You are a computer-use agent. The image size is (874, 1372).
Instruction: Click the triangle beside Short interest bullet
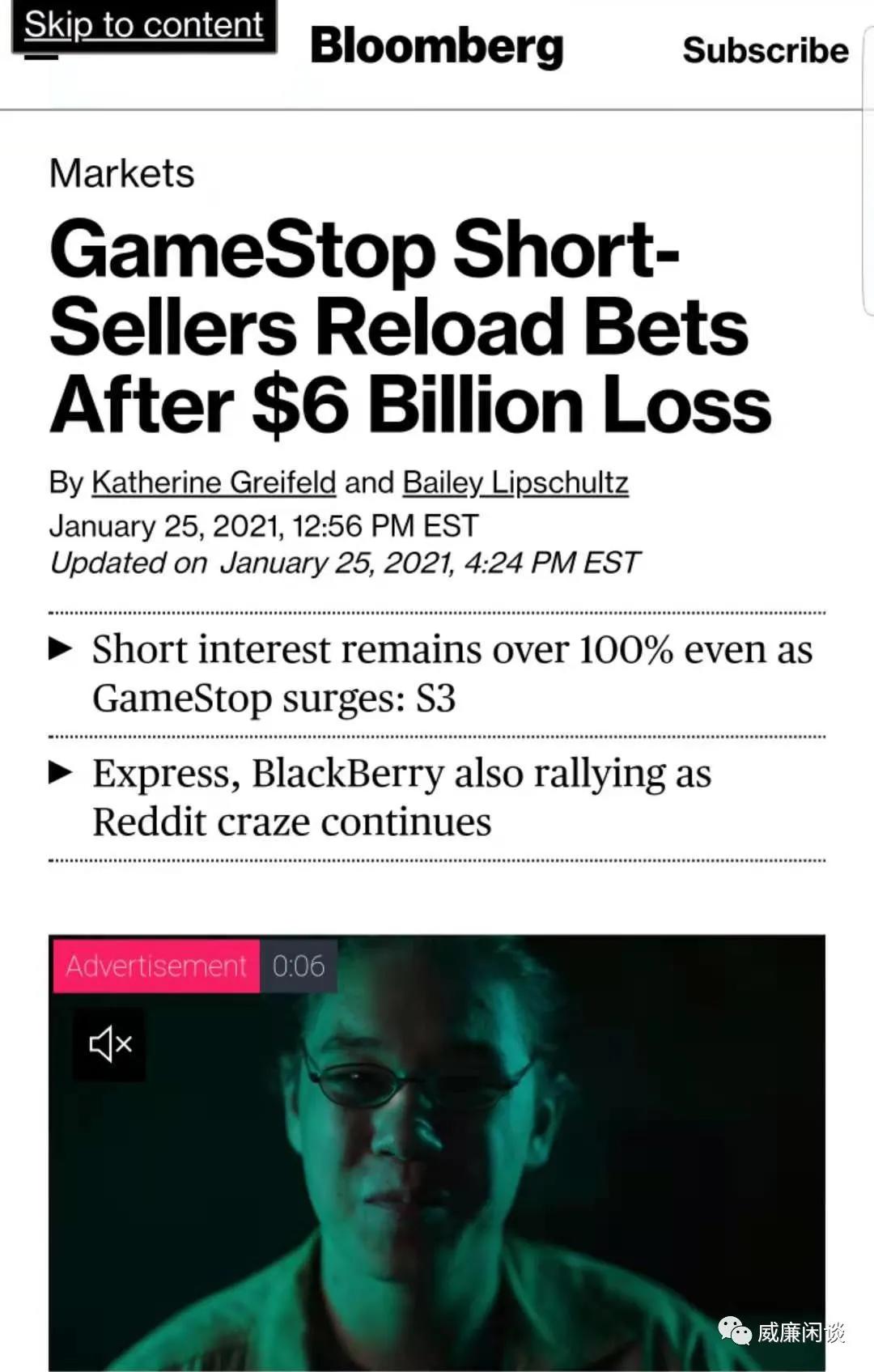click(61, 649)
